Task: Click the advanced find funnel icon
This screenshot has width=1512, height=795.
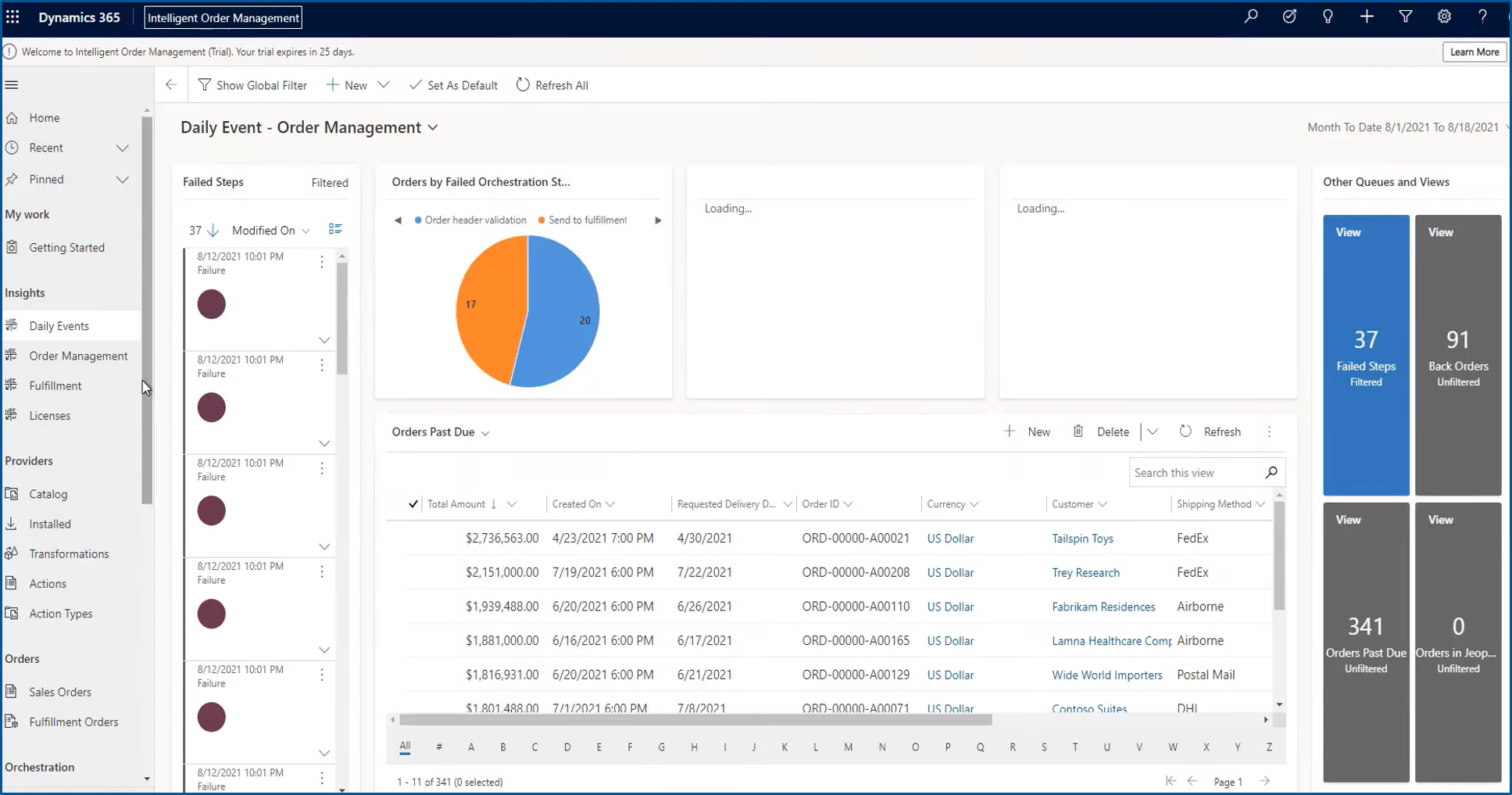Action: (x=1405, y=17)
